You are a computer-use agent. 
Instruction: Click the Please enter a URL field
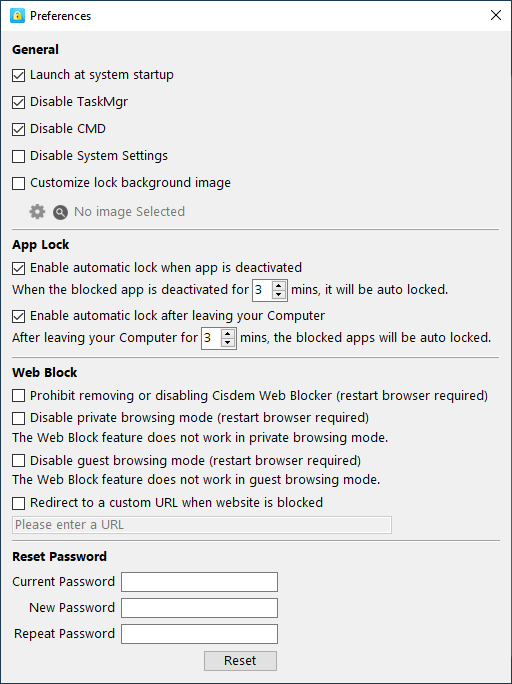[x=202, y=525]
